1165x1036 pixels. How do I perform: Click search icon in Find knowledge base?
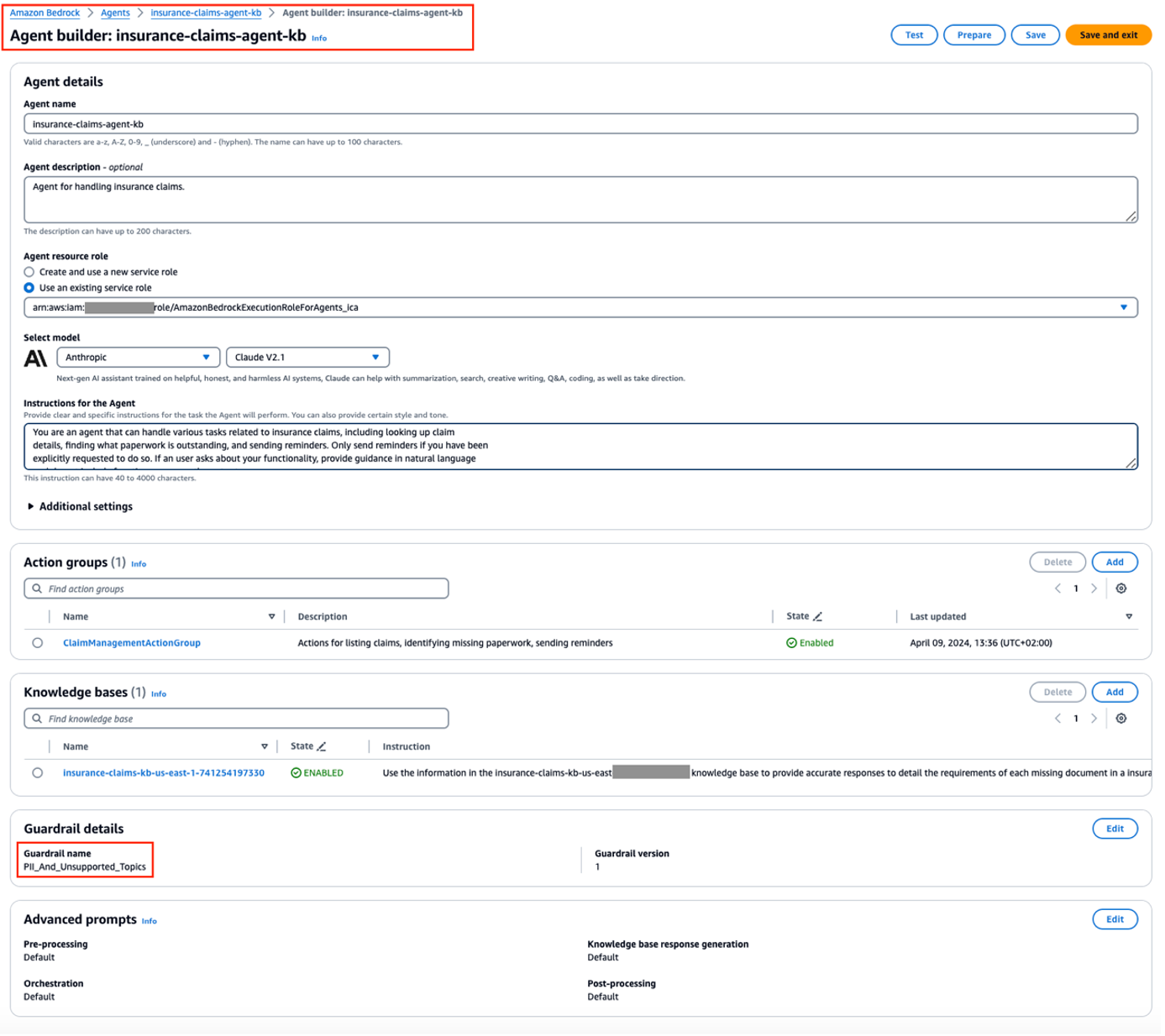pos(37,719)
